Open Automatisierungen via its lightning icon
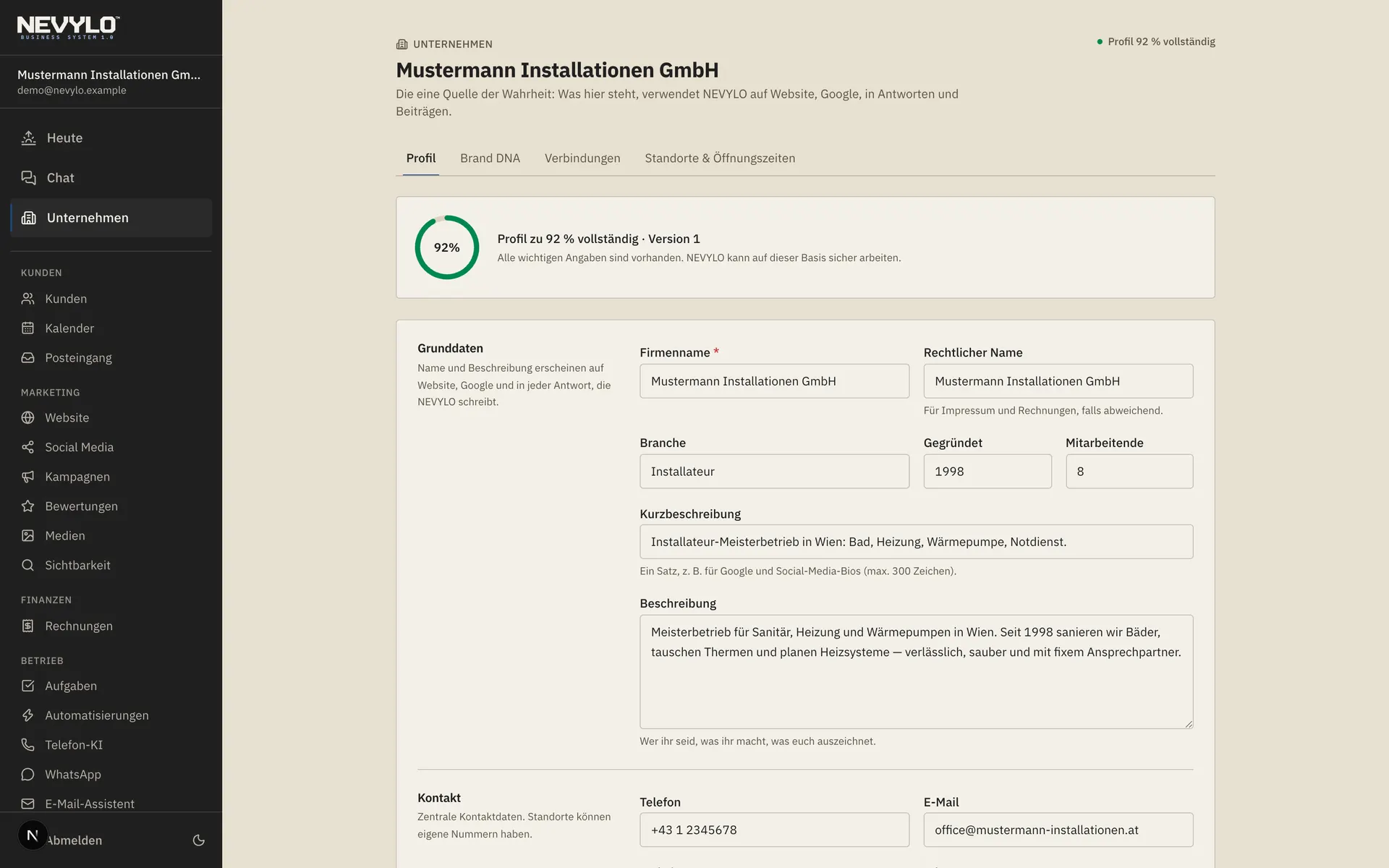1389x868 pixels. coord(27,715)
